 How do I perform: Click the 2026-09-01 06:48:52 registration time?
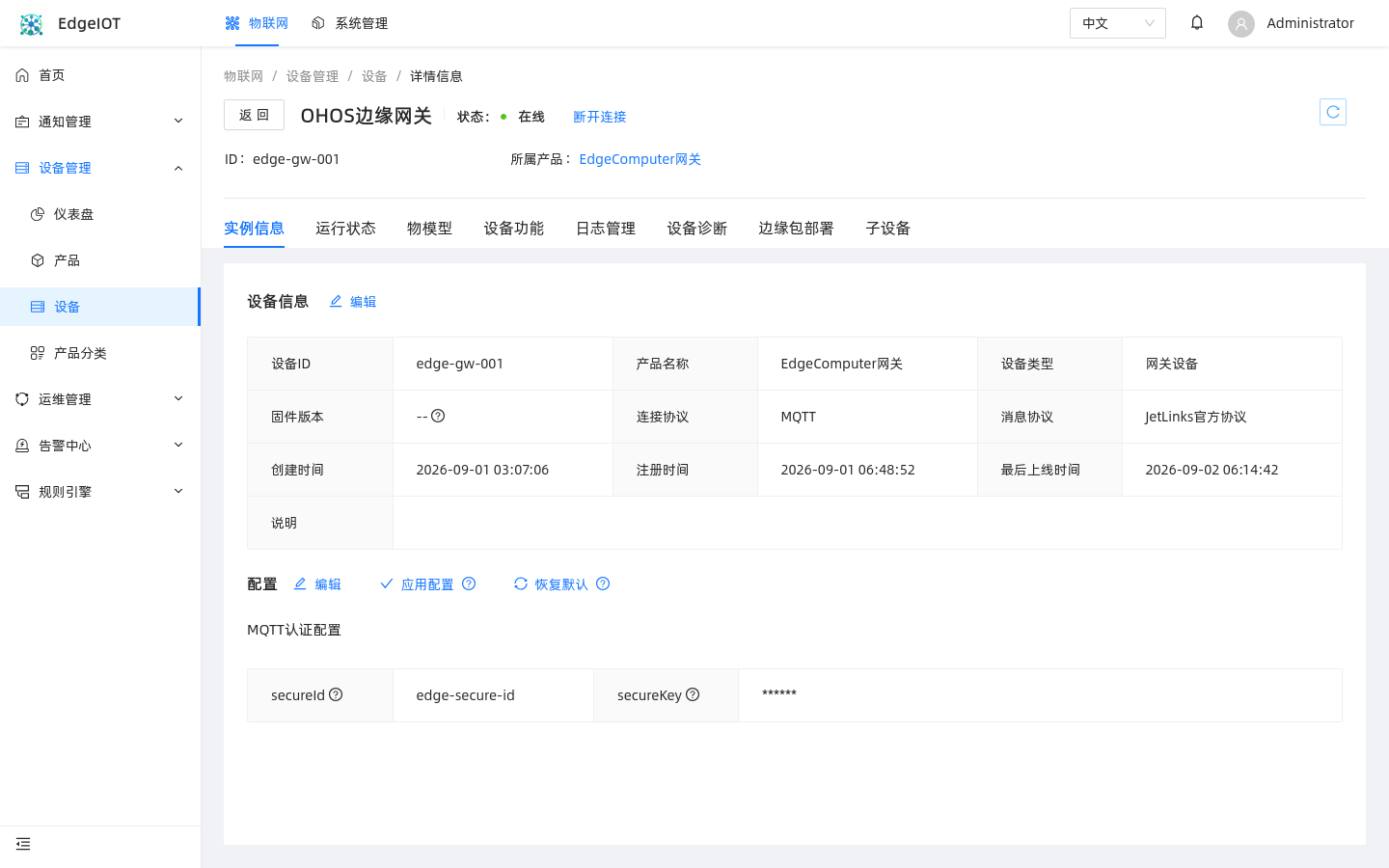click(848, 470)
